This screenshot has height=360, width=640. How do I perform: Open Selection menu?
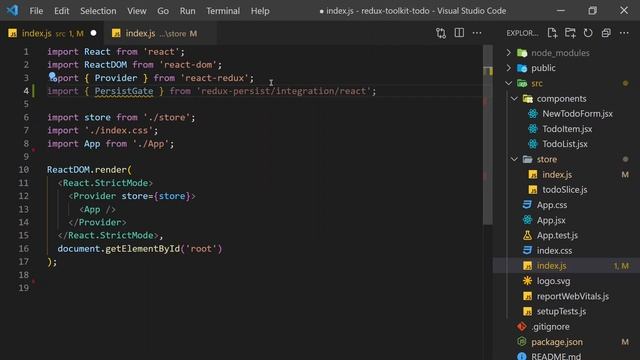pyautogui.click(x=98, y=11)
